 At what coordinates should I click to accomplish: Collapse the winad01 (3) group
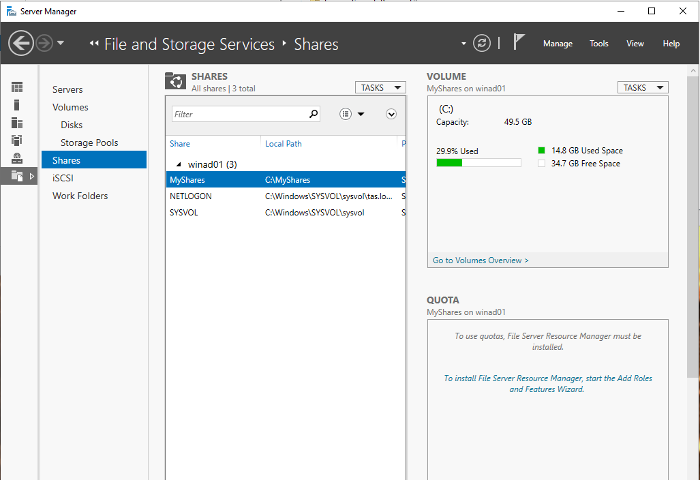pos(179,164)
